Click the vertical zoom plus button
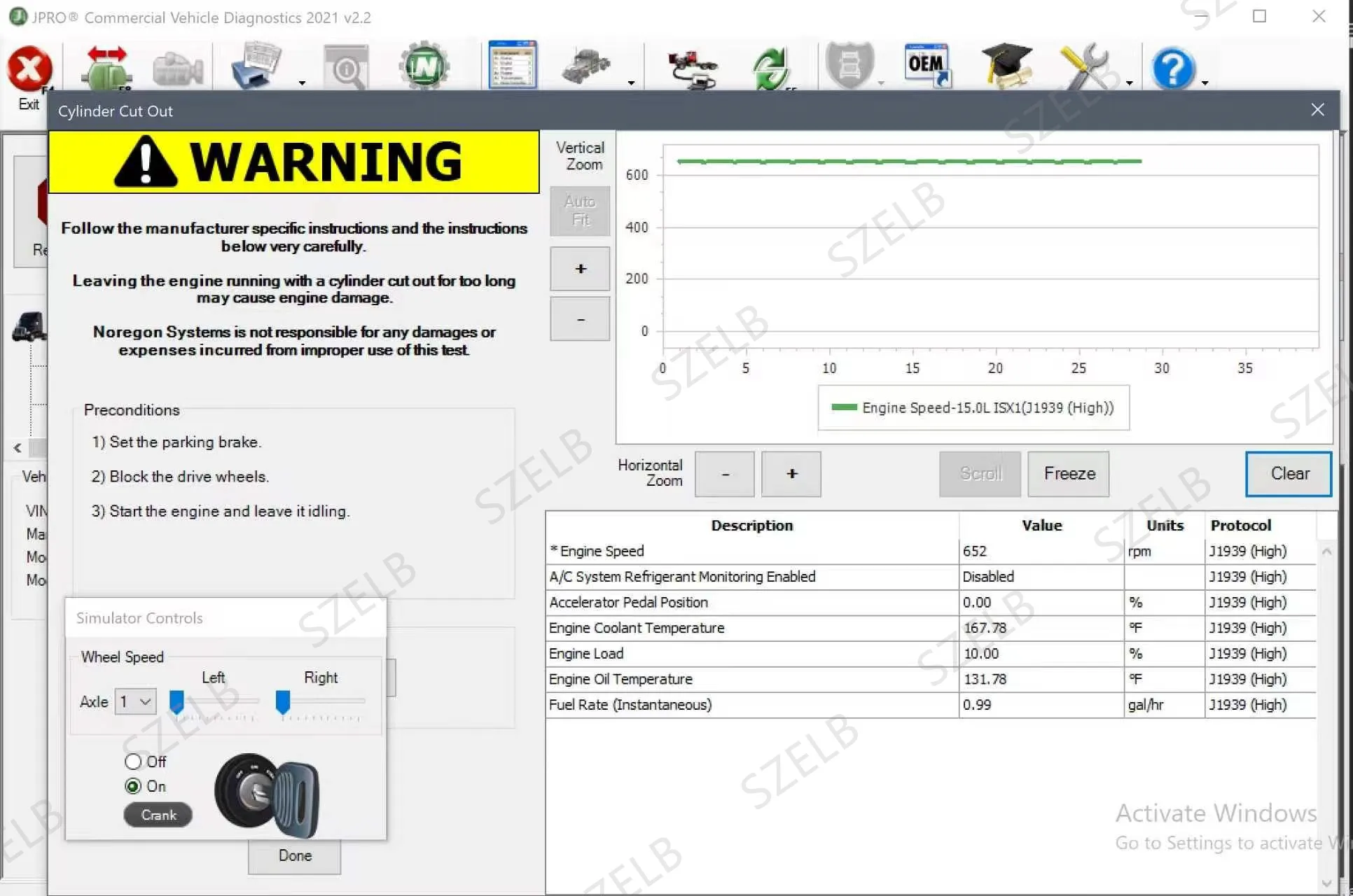Image resolution: width=1353 pixels, height=896 pixels. point(580,269)
